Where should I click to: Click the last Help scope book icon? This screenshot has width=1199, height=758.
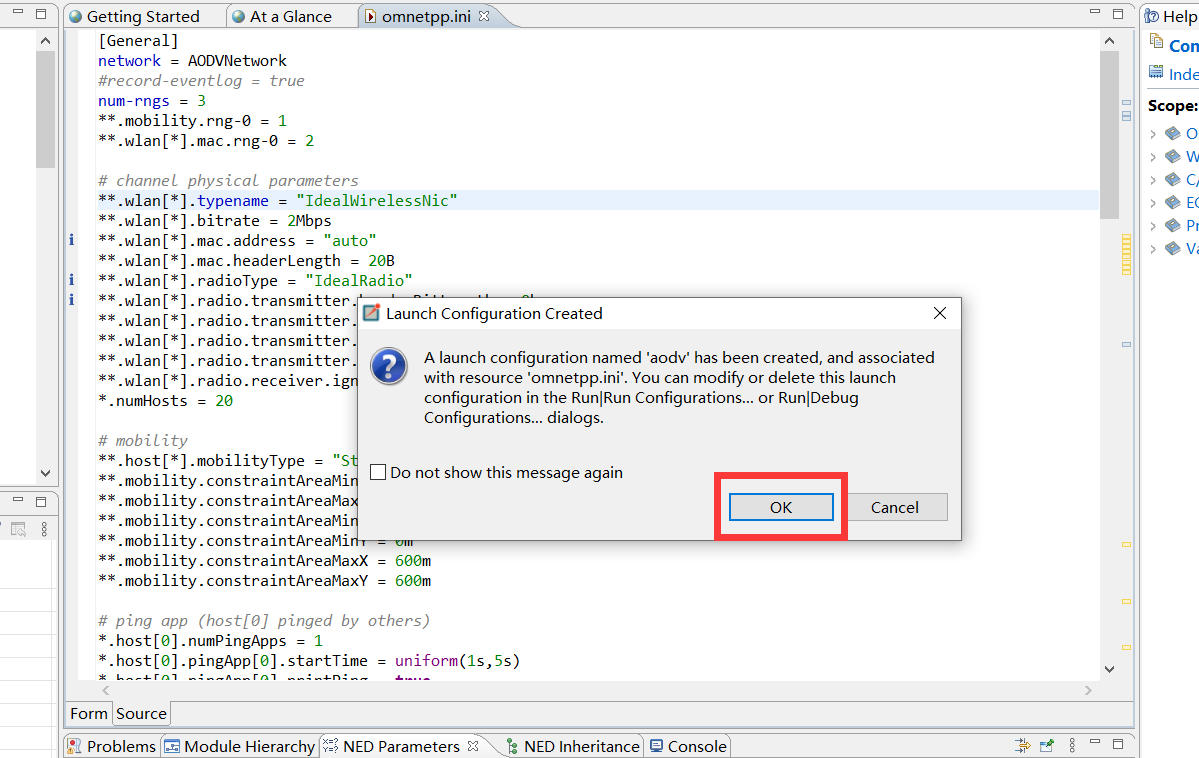[1173, 248]
